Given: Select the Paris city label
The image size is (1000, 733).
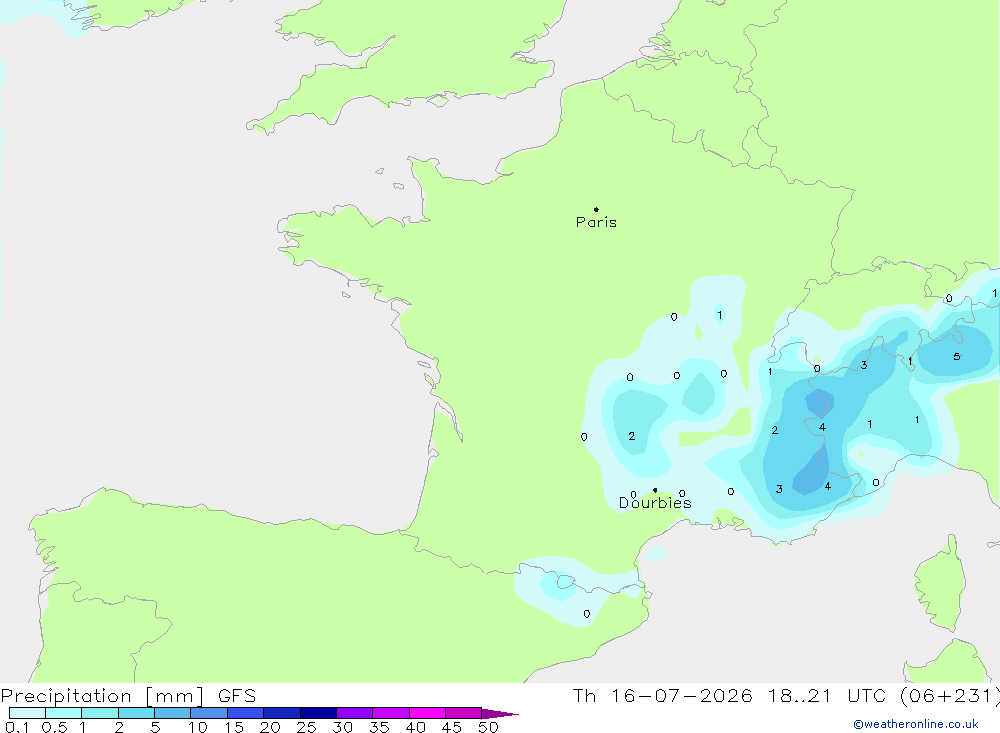Looking at the screenshot, I should (x=596, y=222).
